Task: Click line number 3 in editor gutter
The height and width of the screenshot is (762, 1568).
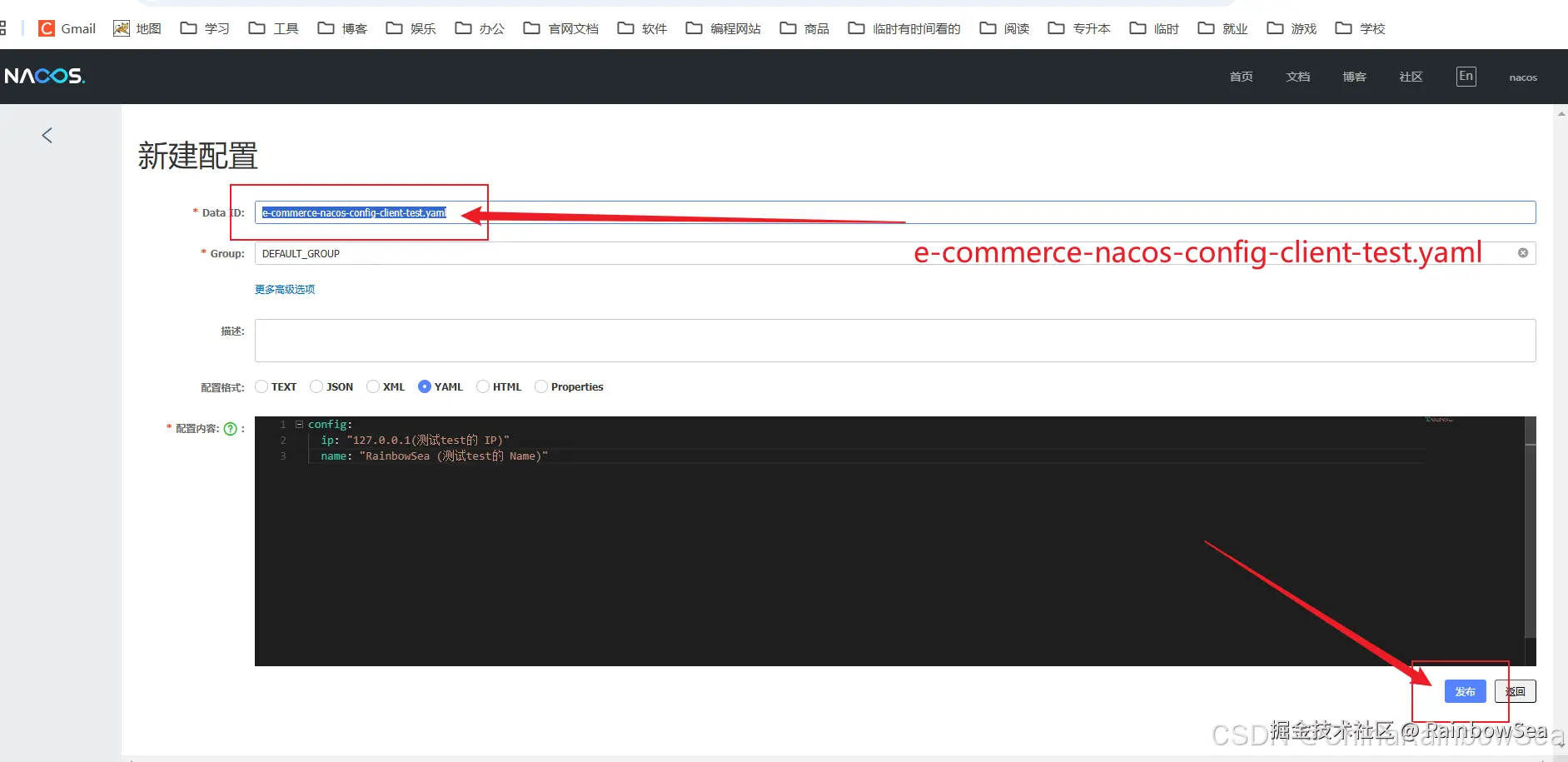Action: (283, 456)
